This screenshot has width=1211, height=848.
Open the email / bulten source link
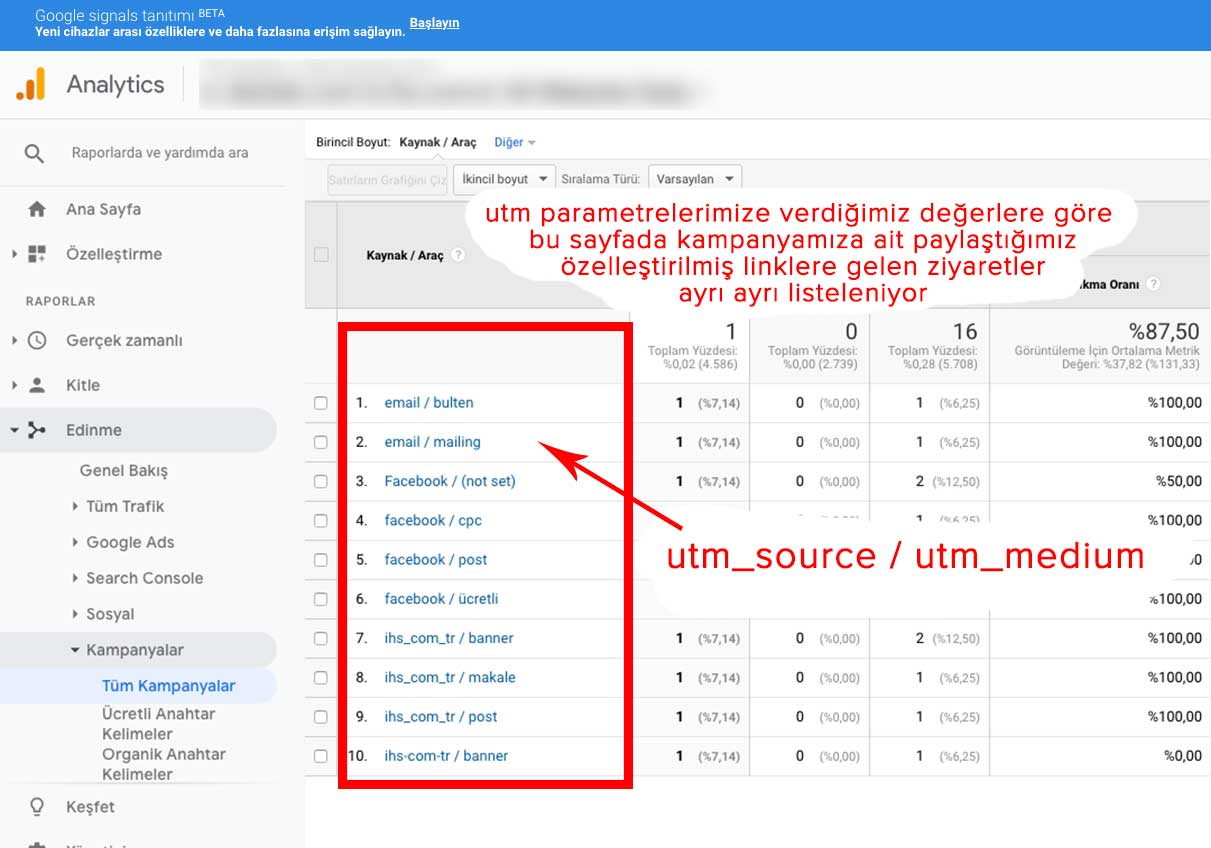point(429,403)
